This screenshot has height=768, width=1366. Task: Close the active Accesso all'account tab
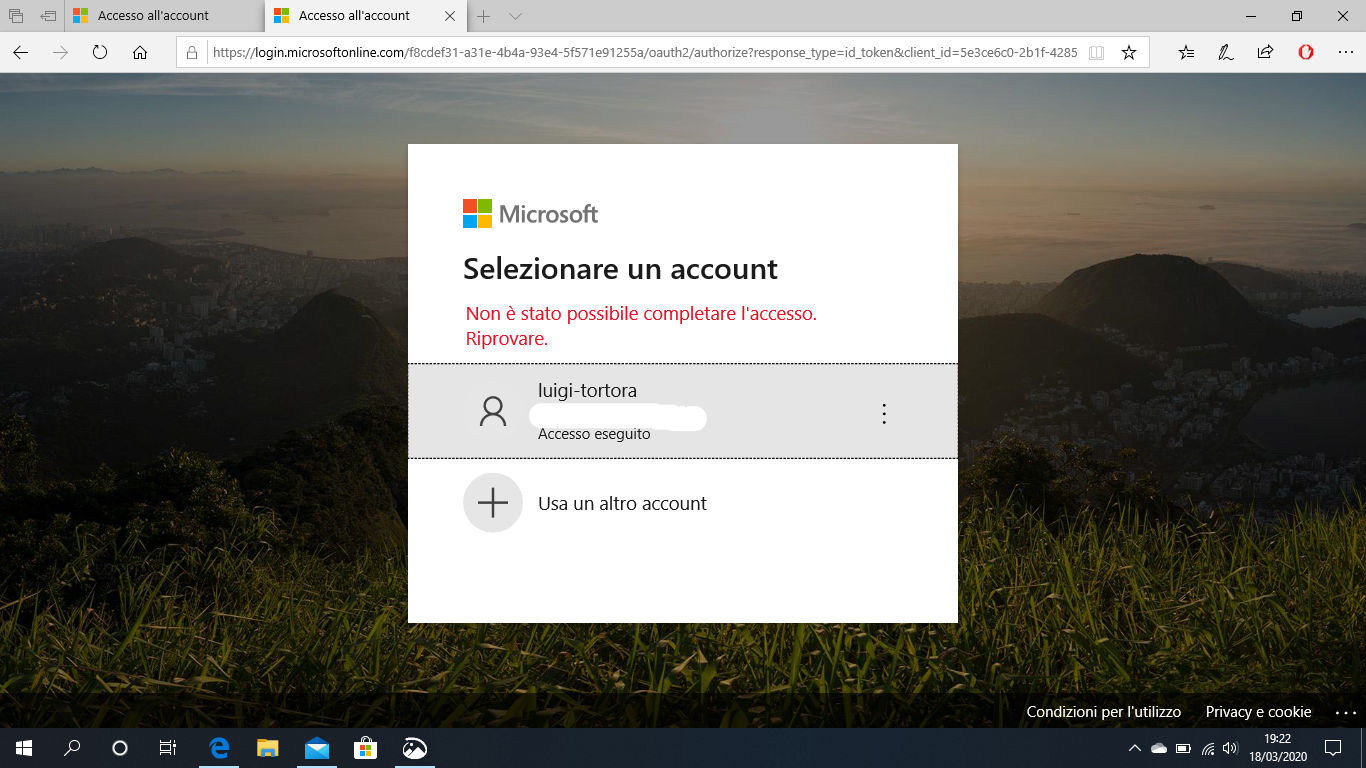click(x=449, y=16)
